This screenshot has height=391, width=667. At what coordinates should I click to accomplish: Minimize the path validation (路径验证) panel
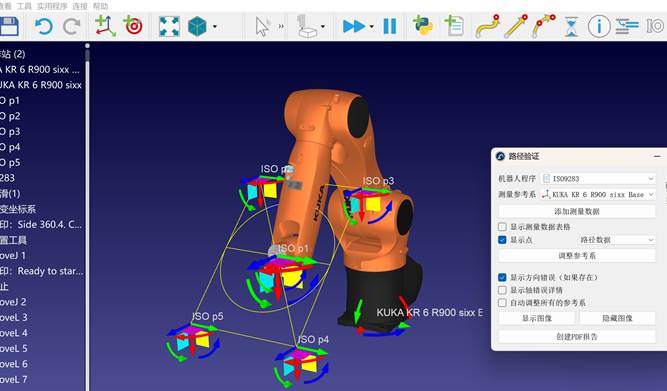(x=657, y=157)
